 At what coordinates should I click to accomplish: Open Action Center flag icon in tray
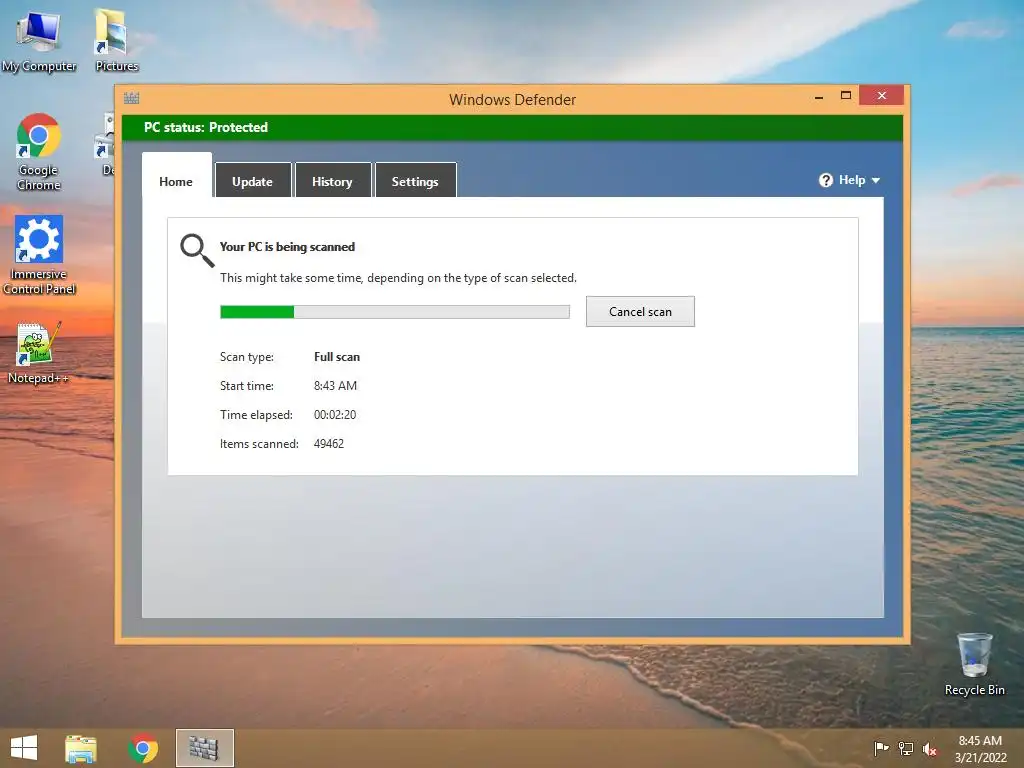(881, 748)
